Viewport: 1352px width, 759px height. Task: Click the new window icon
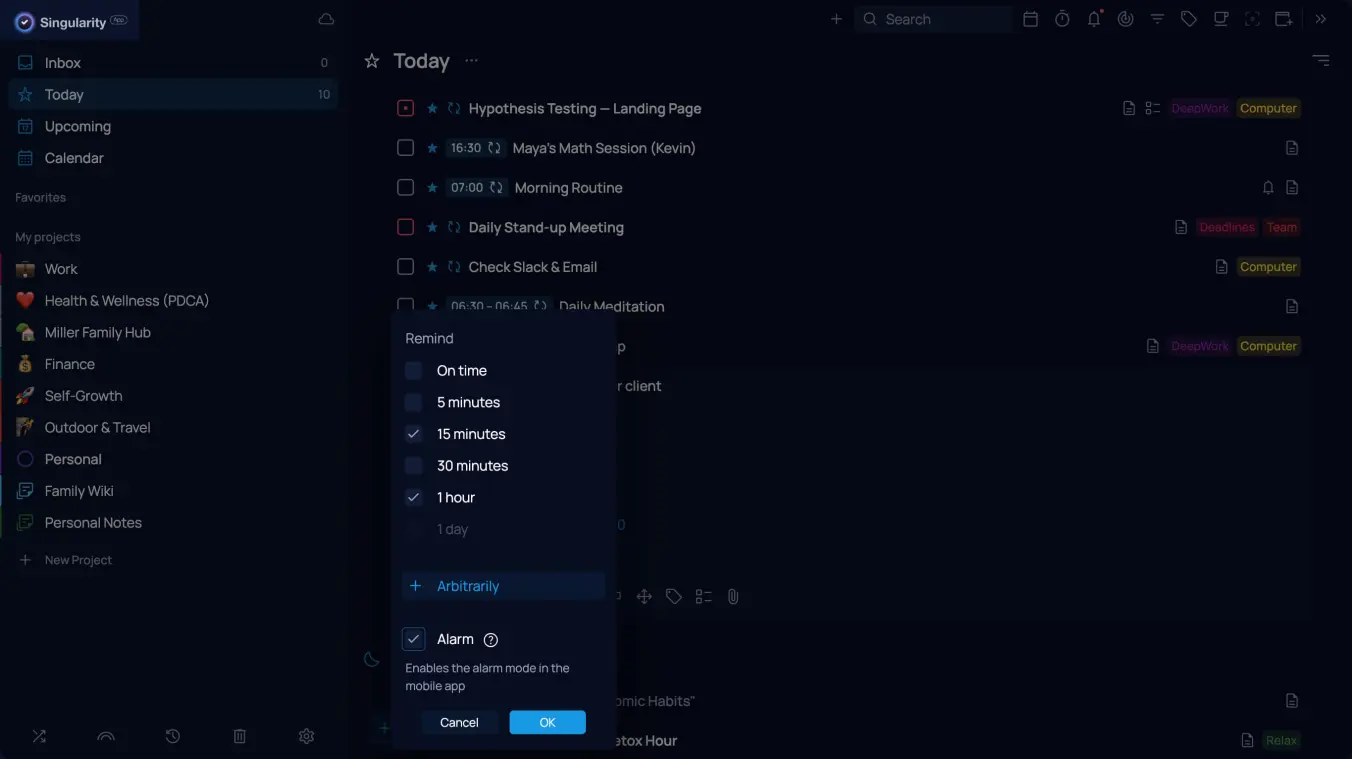(x=1284, y=19)
